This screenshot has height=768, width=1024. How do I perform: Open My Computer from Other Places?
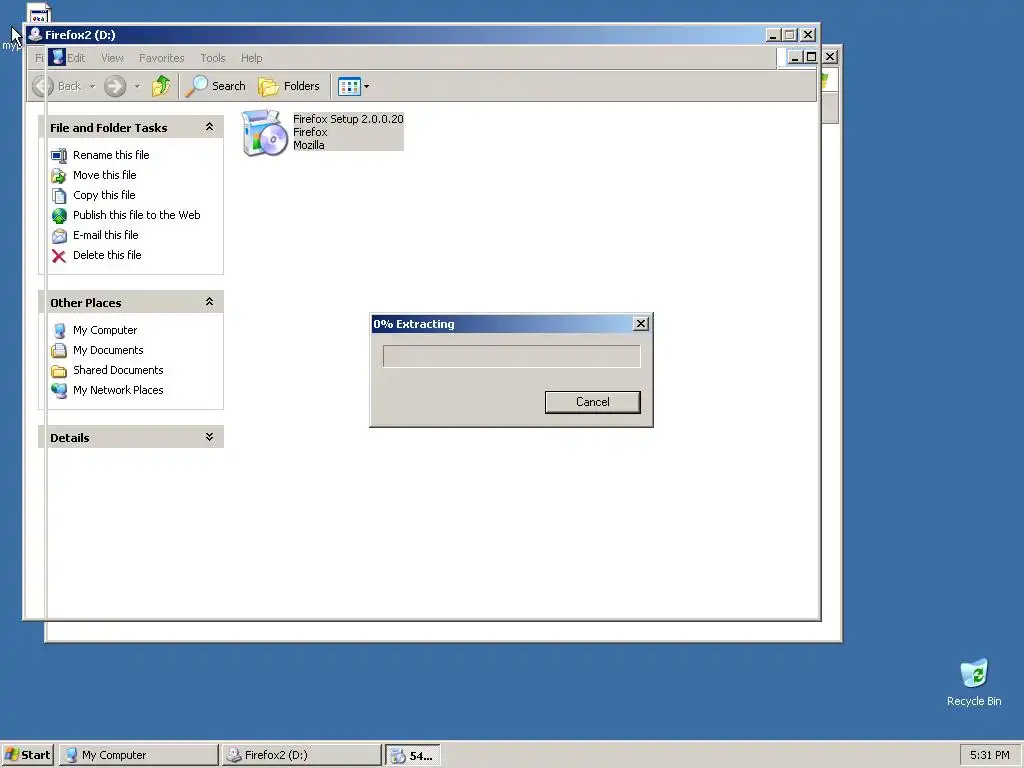(x=105, y=330)
